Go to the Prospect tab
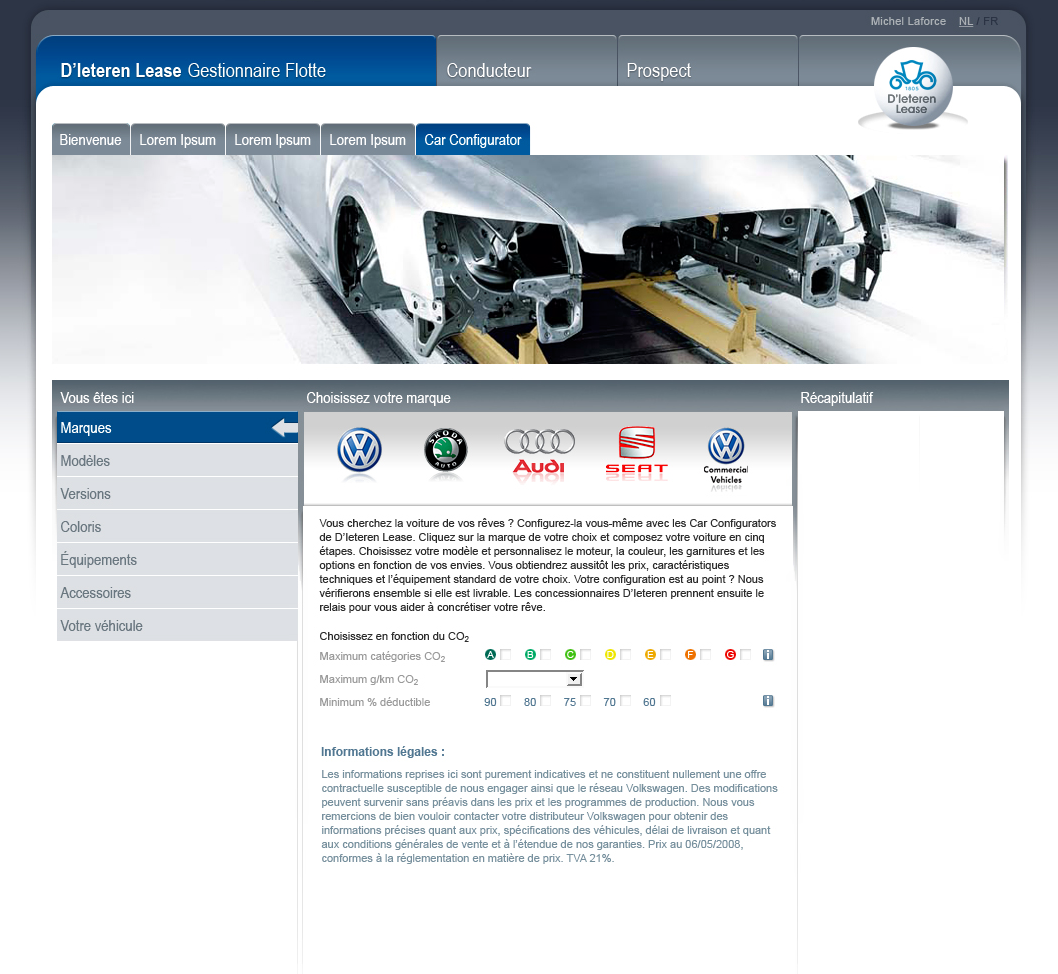The image size is (1058, 974). click(708, 62)
